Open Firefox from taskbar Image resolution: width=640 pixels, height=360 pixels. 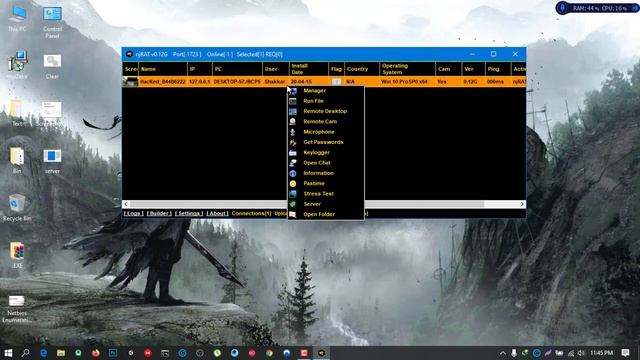(96, 353)
